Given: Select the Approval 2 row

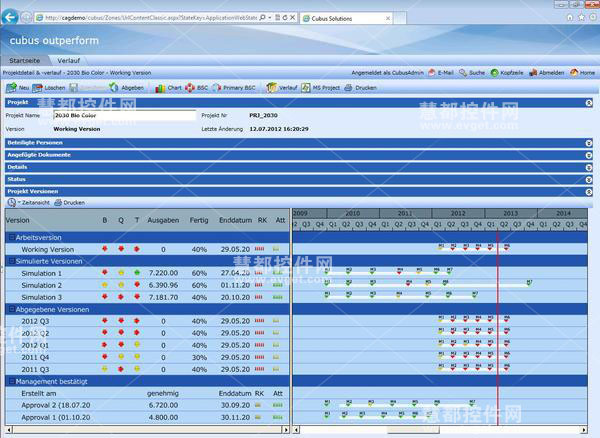Looking at the screenshot, I should [x=147, y=405].
